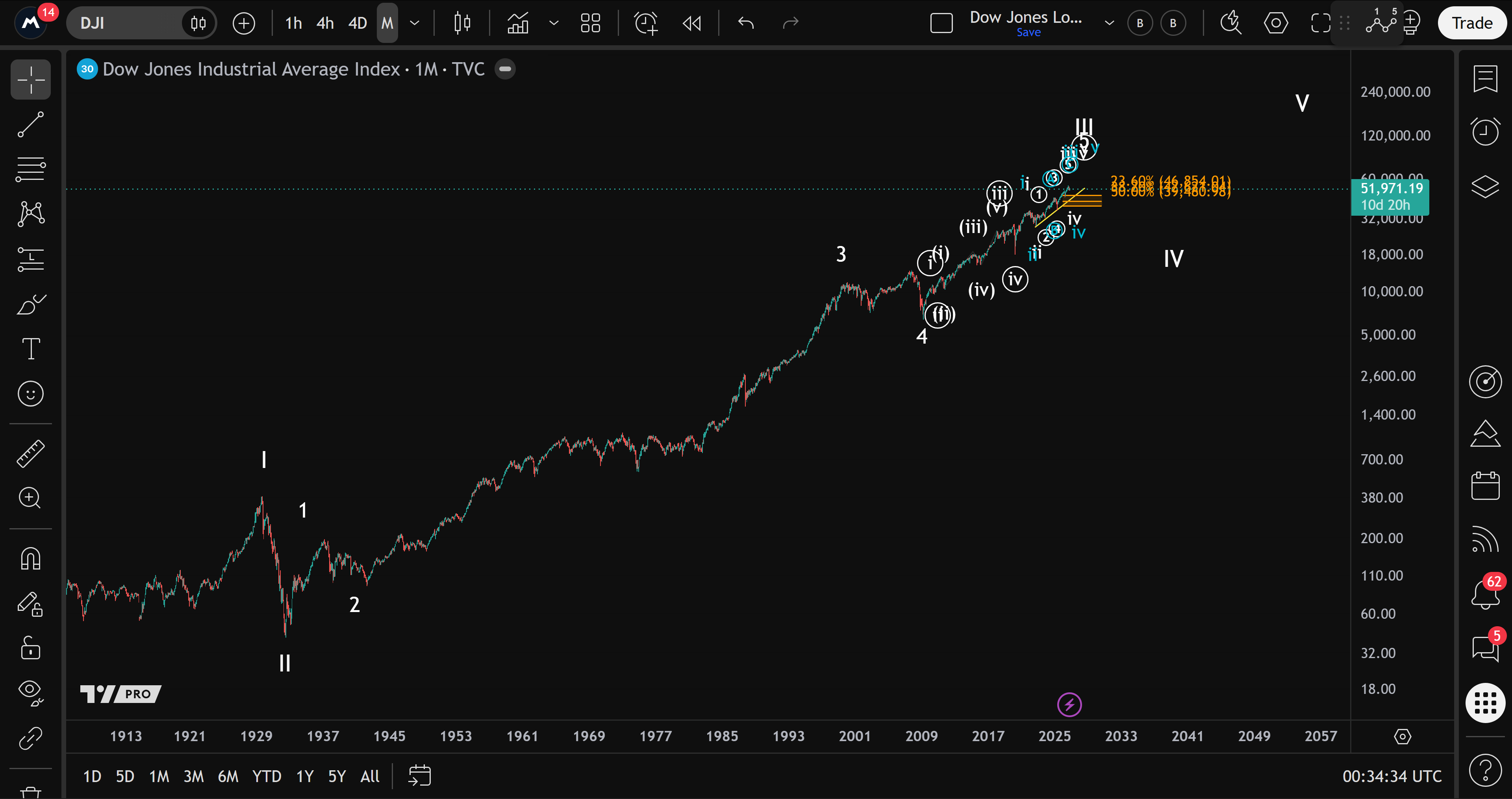The width and height of the screenshot is (1512, 799).
Task: Select the trend line drawing tool
Action: tap(31, 124)
